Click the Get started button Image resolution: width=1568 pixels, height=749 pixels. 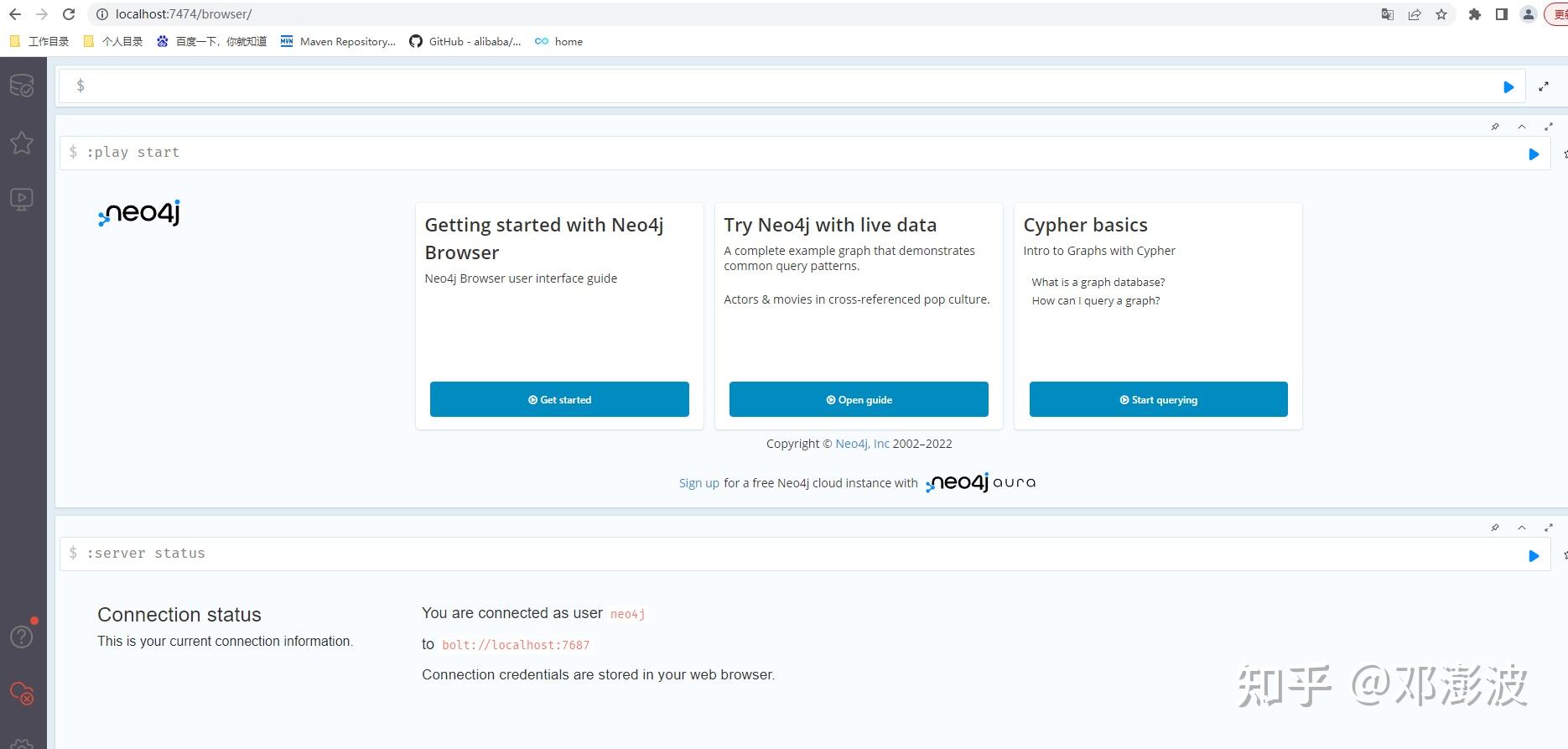coord(559,399)
